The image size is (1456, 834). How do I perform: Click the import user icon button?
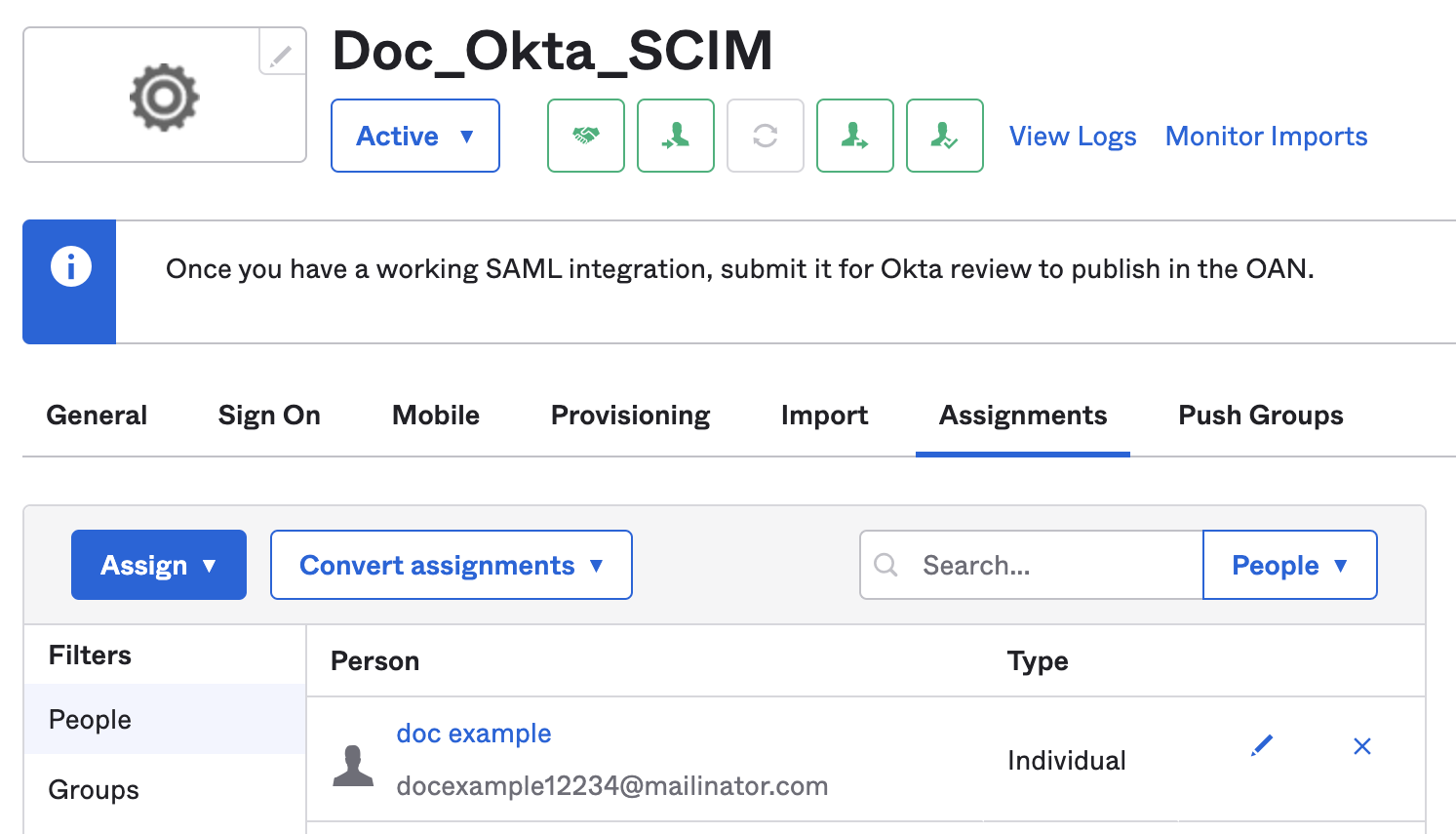675,136
